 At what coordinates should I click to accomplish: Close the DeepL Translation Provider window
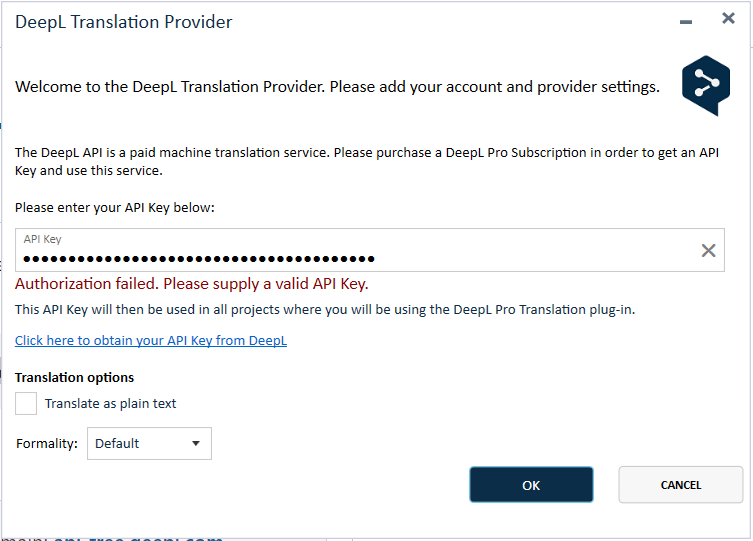click(x=728, y=18)
